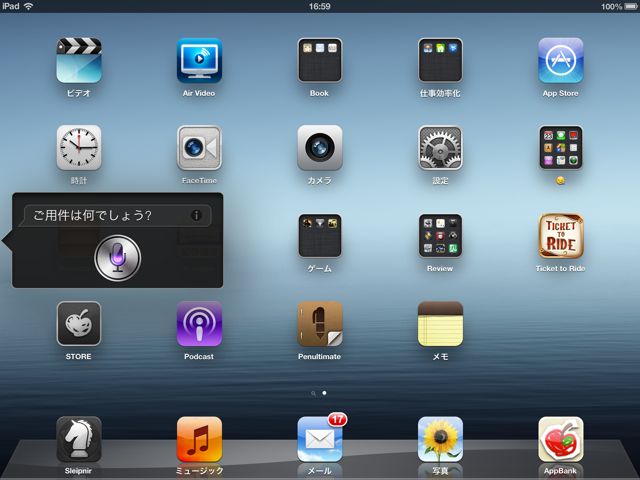Launch Sleipnir browser from dock

click(x=79, y=439)
